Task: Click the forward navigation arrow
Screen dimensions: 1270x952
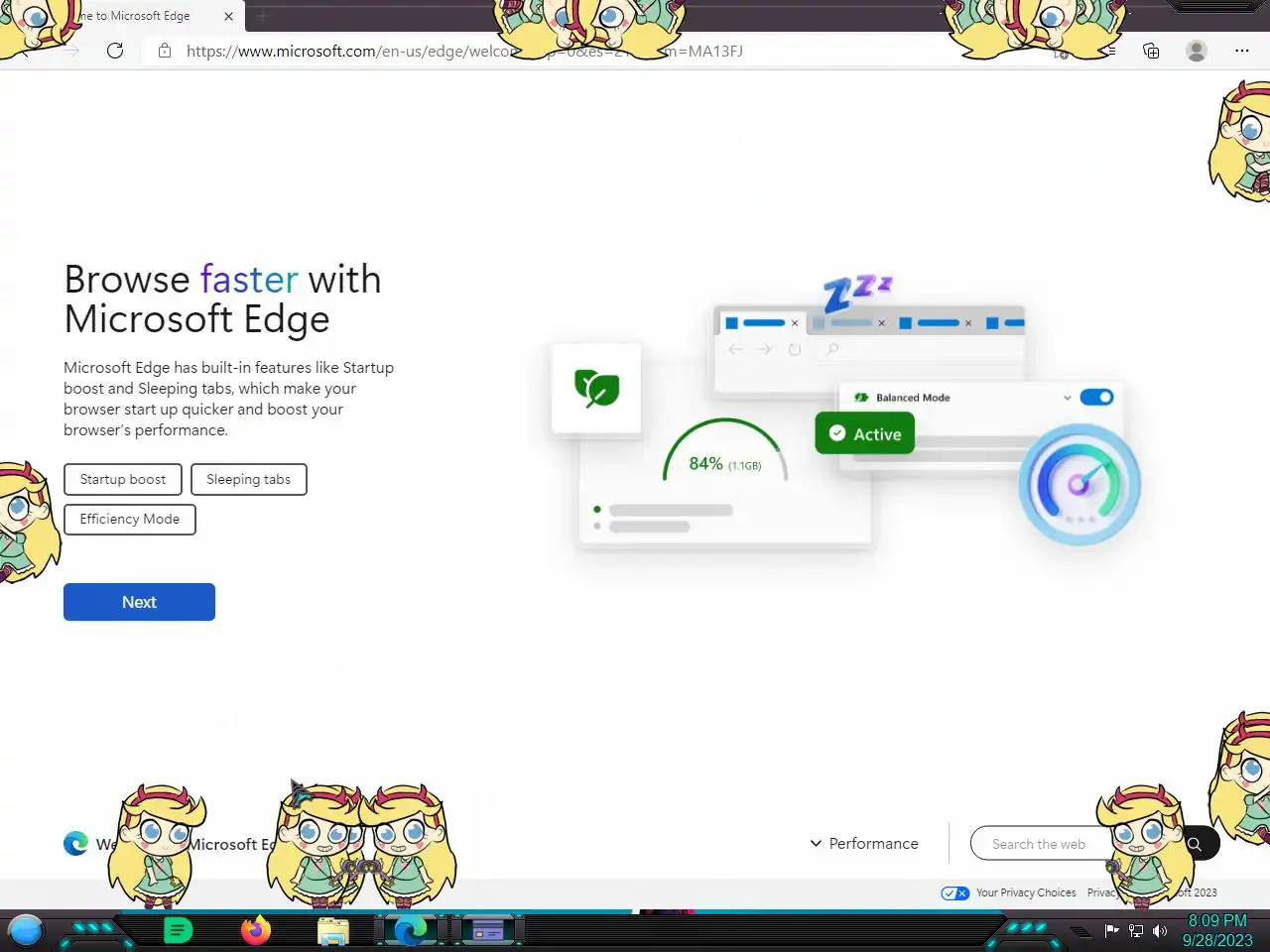Action: click(x=71, y=51)
